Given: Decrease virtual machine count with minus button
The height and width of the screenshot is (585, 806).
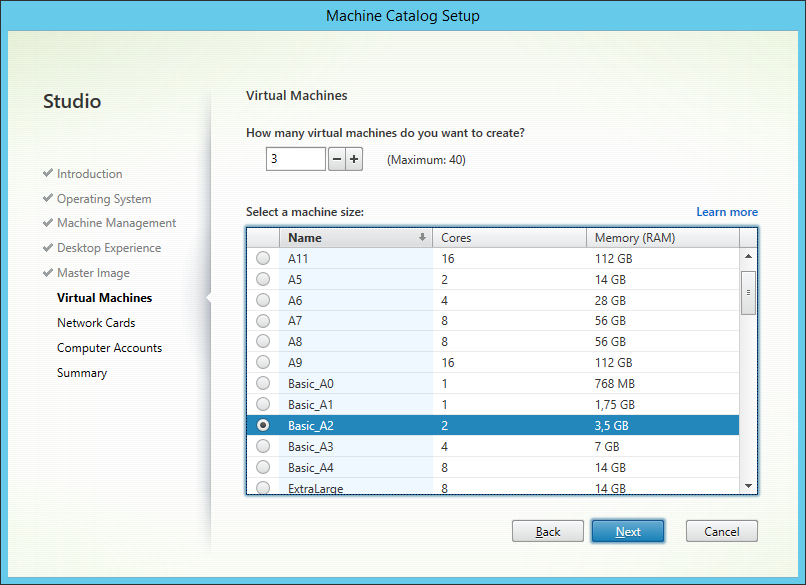Looking at the screenshot, I should (x=337, y=159).
